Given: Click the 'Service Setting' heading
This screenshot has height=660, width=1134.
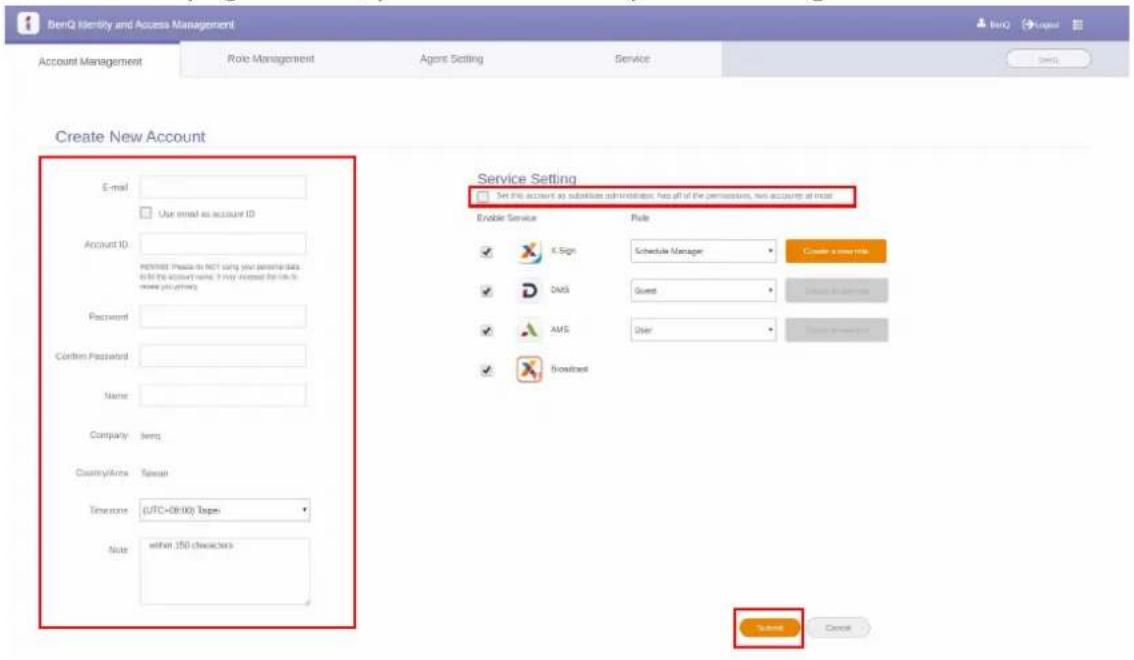Looking at the screenshot, I should click(526, 178).
